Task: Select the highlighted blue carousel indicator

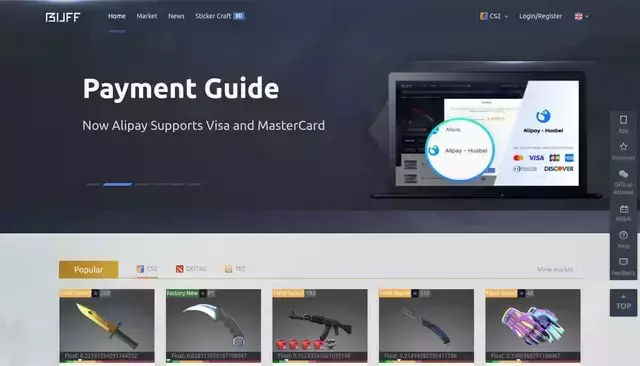Action: coord(118,184)
